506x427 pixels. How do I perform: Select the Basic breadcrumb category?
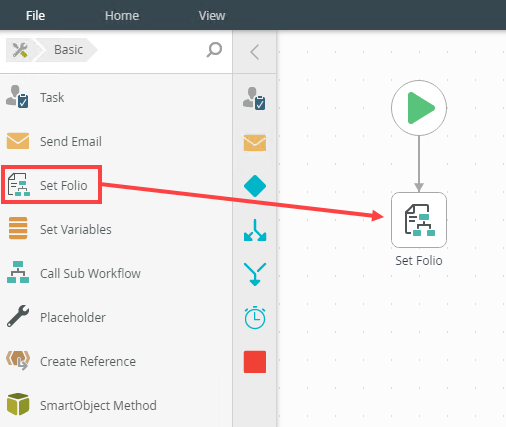pos(68,50)
